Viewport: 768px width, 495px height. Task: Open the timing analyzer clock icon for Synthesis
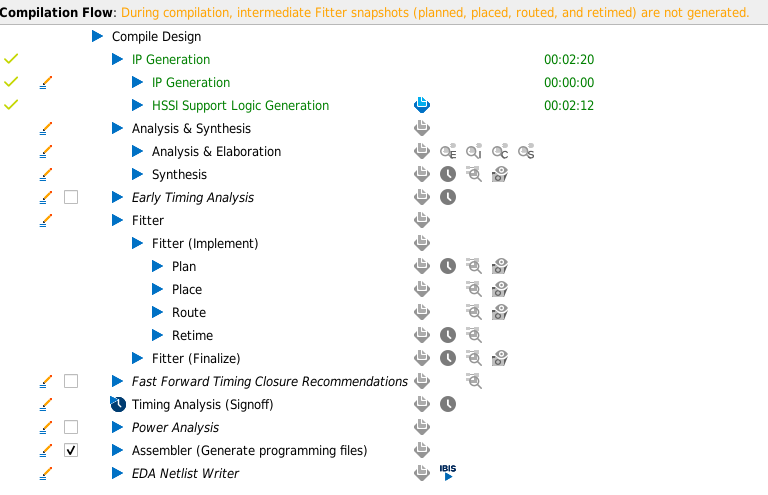click(448, 174)
